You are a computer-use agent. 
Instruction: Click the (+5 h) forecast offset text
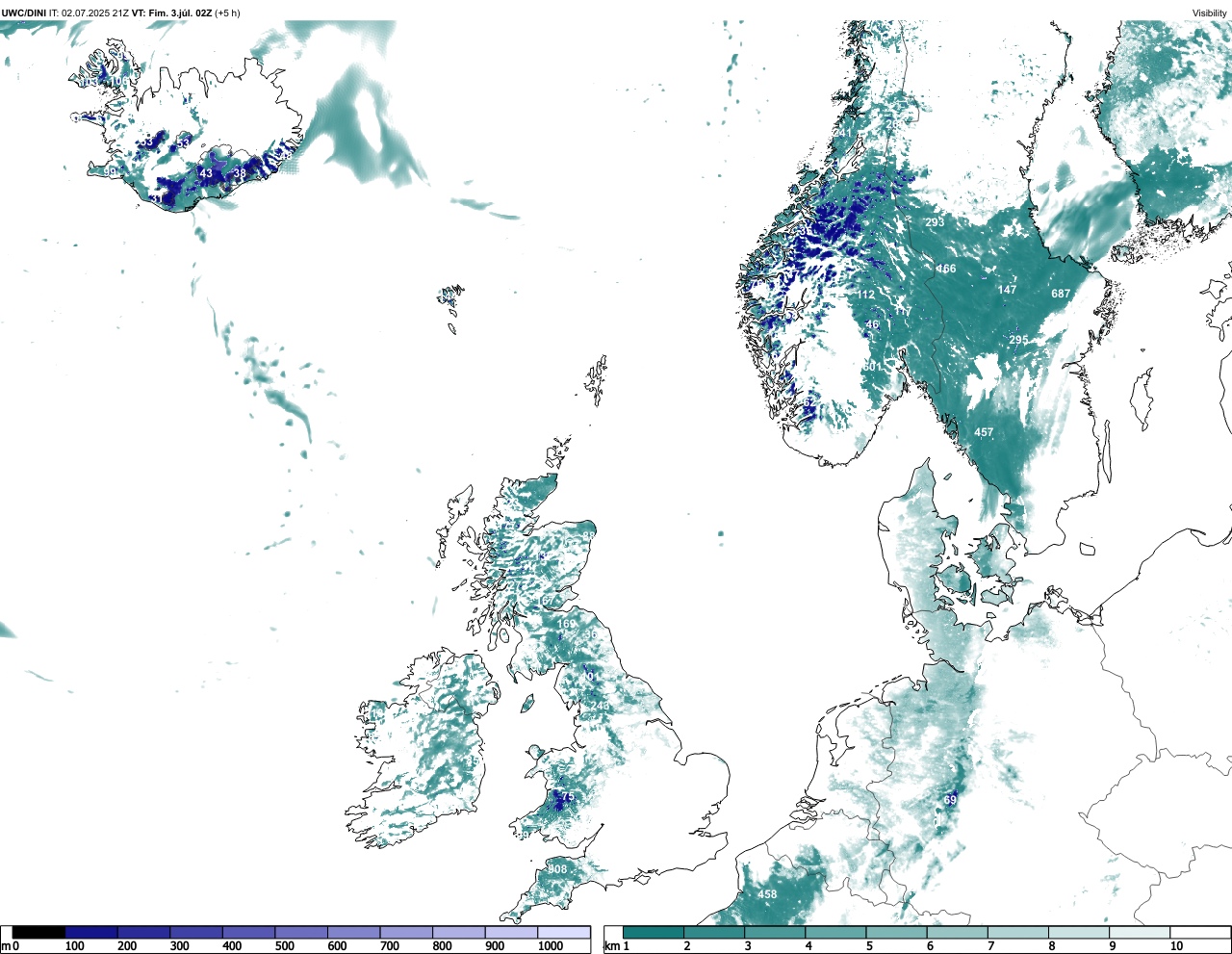[x=227, y=13]
